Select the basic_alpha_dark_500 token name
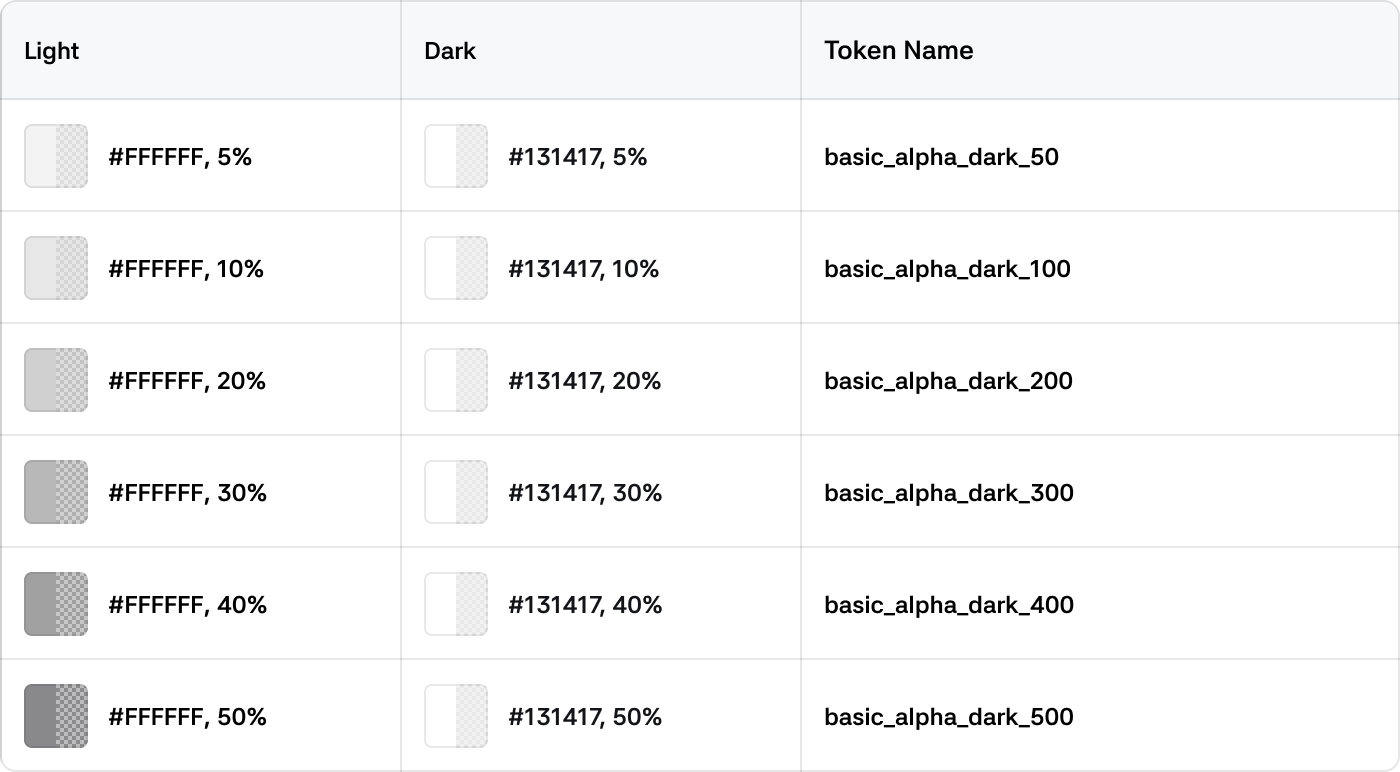 949,717
